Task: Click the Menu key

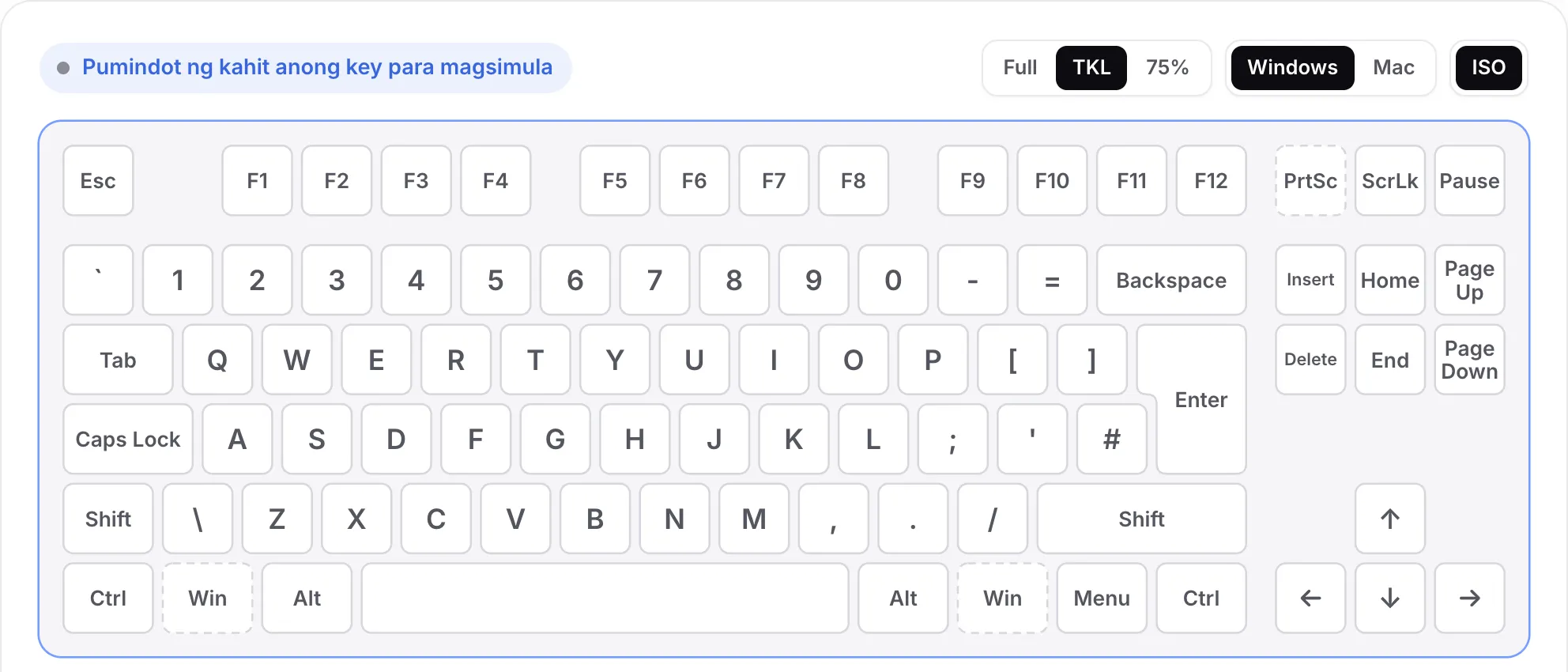Action: click(1102, 598)
